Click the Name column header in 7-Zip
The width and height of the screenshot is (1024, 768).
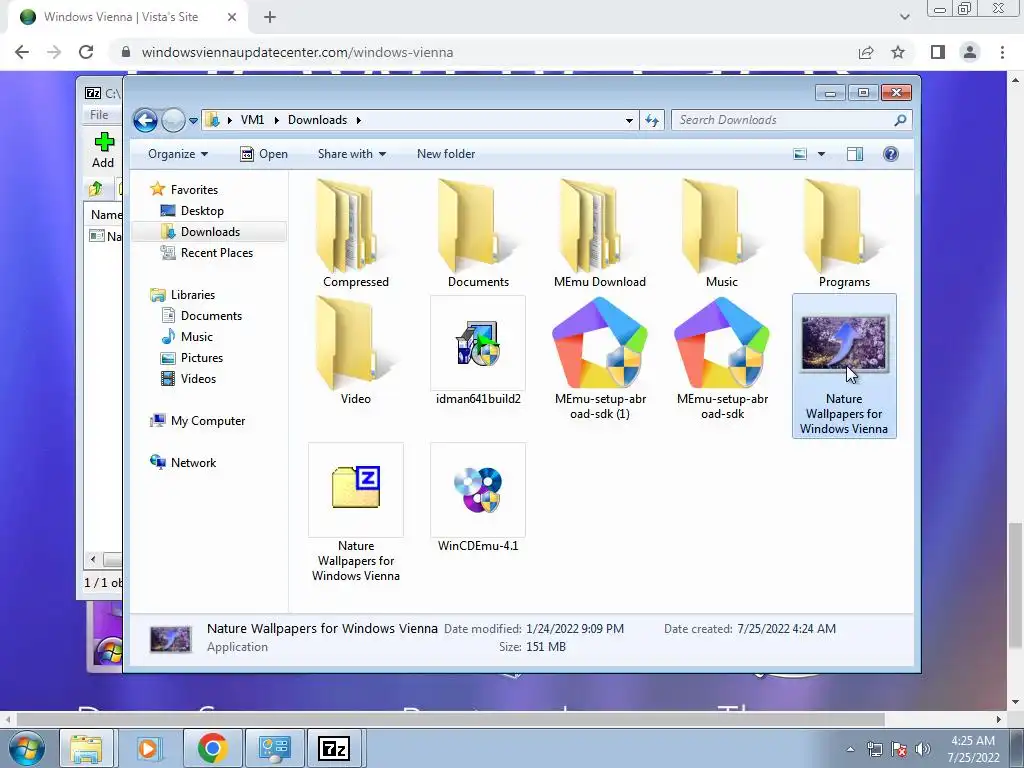(x=106, y=214)
